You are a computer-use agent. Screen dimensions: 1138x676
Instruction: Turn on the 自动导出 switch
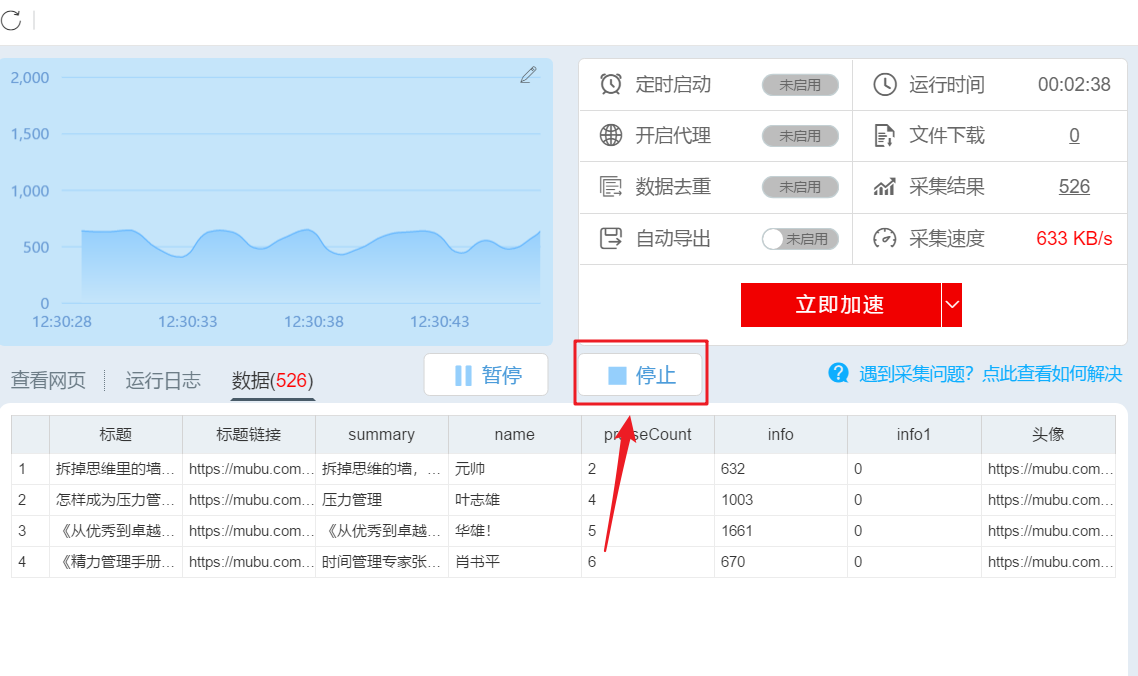pyautogui.click(x=800, y=239)
